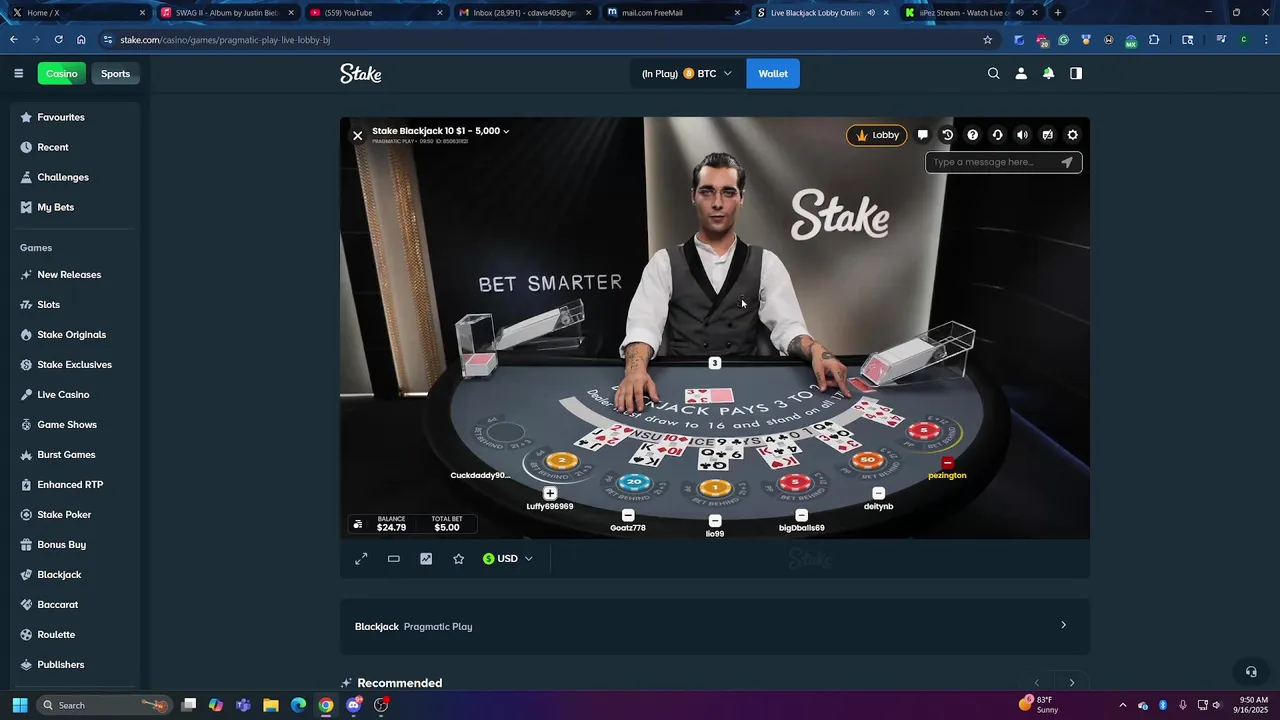Remove bet behind on lio99's seat

pyautogui.click(x=715, y=521)
